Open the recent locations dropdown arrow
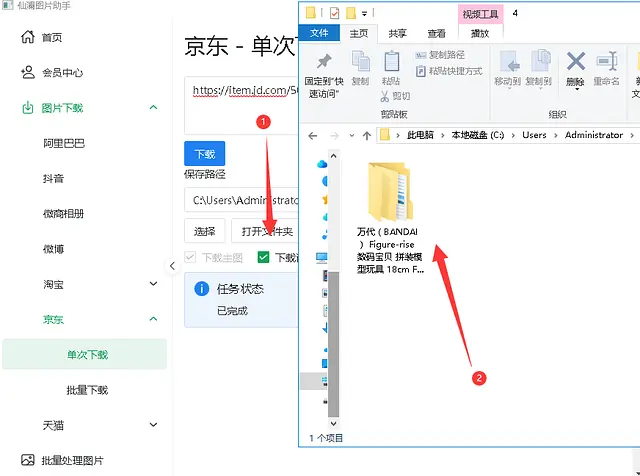 (352, 136)
